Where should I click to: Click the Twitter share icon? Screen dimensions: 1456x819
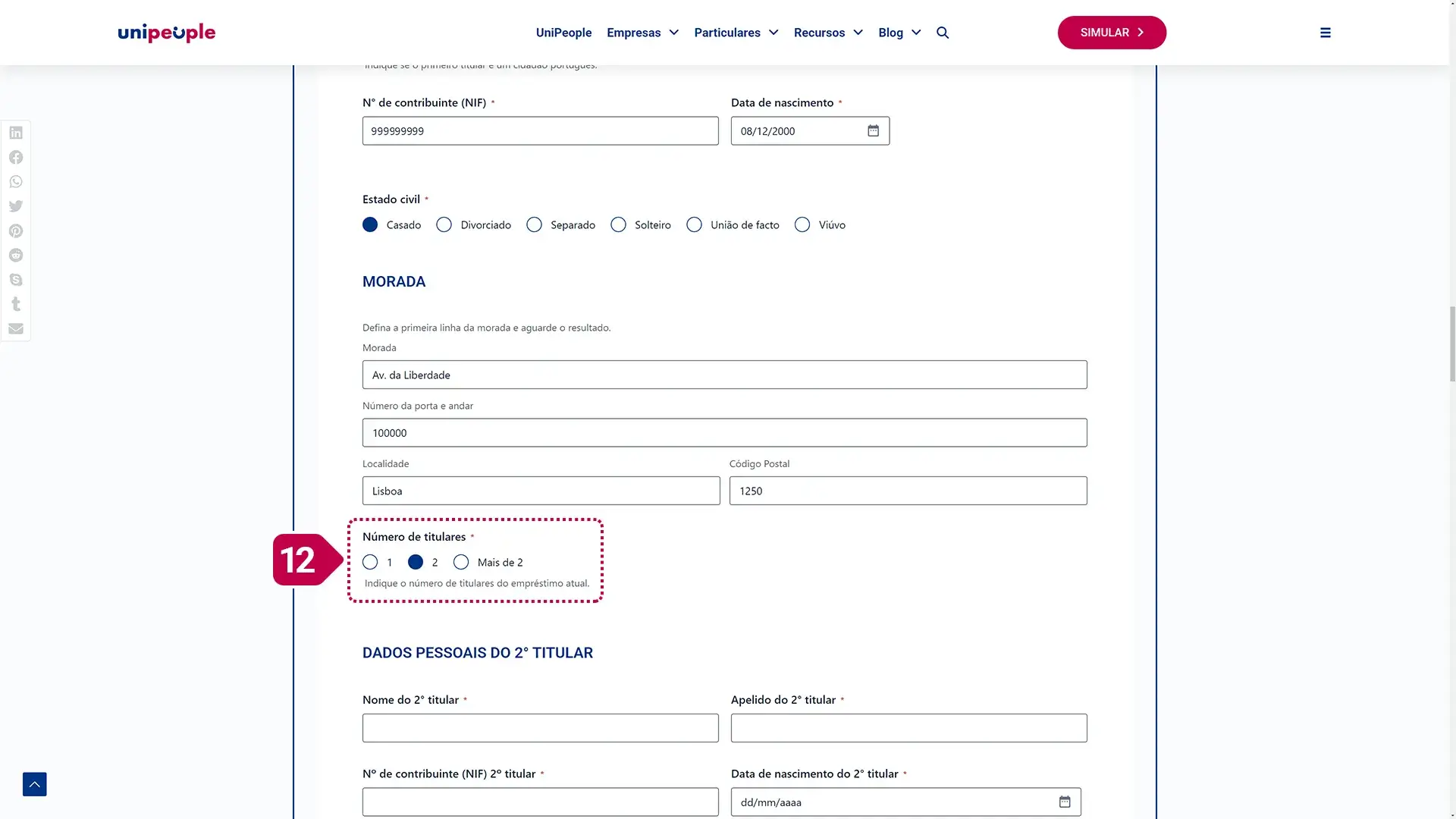tap(16, 206)
